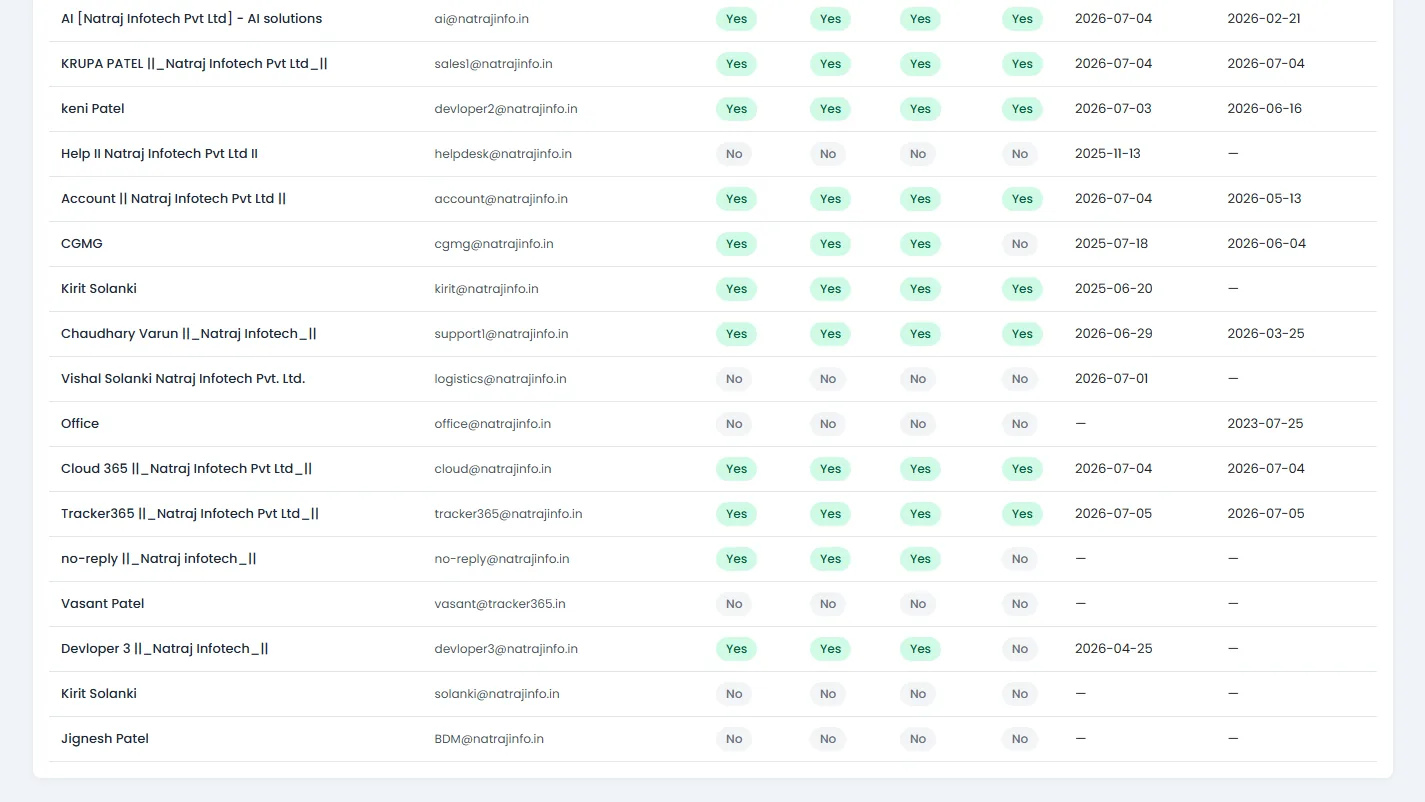The width and height of the screenshot is (1425, 802).
Task: Select the 'CGMG' user name
Action: click(x=82, y=244)
